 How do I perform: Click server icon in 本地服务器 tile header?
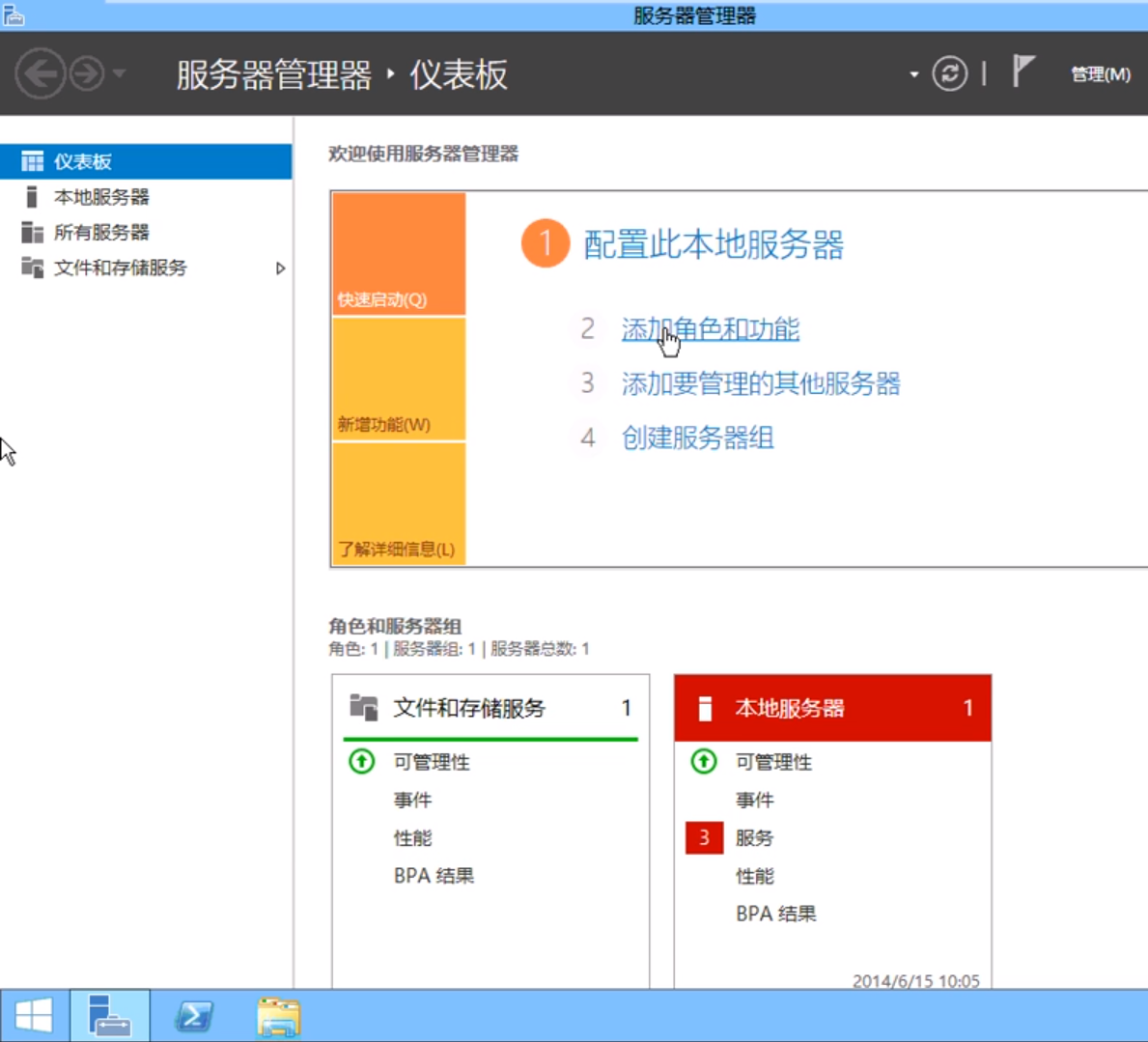tap(705, 708)
